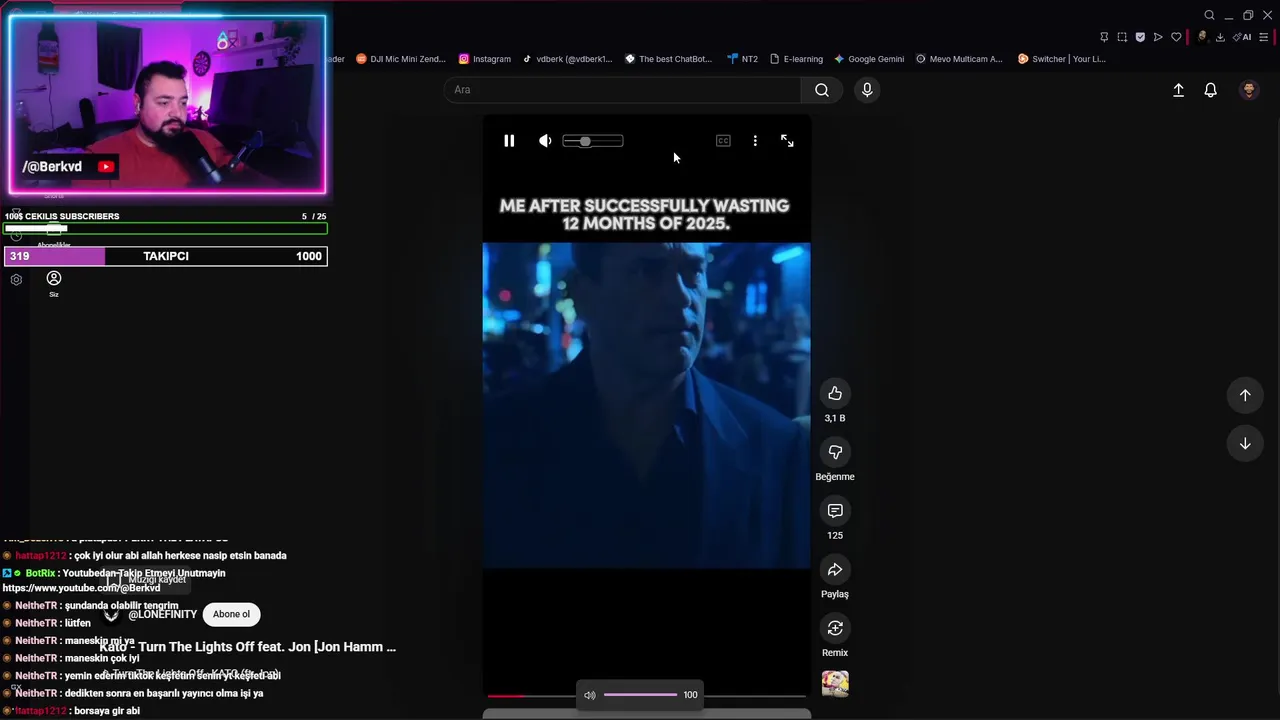The image size is (1280, 720).
Task: Click NeitheTR's 'lütfen' chat message
Action: pyautogui.click(x=77, y=623)
